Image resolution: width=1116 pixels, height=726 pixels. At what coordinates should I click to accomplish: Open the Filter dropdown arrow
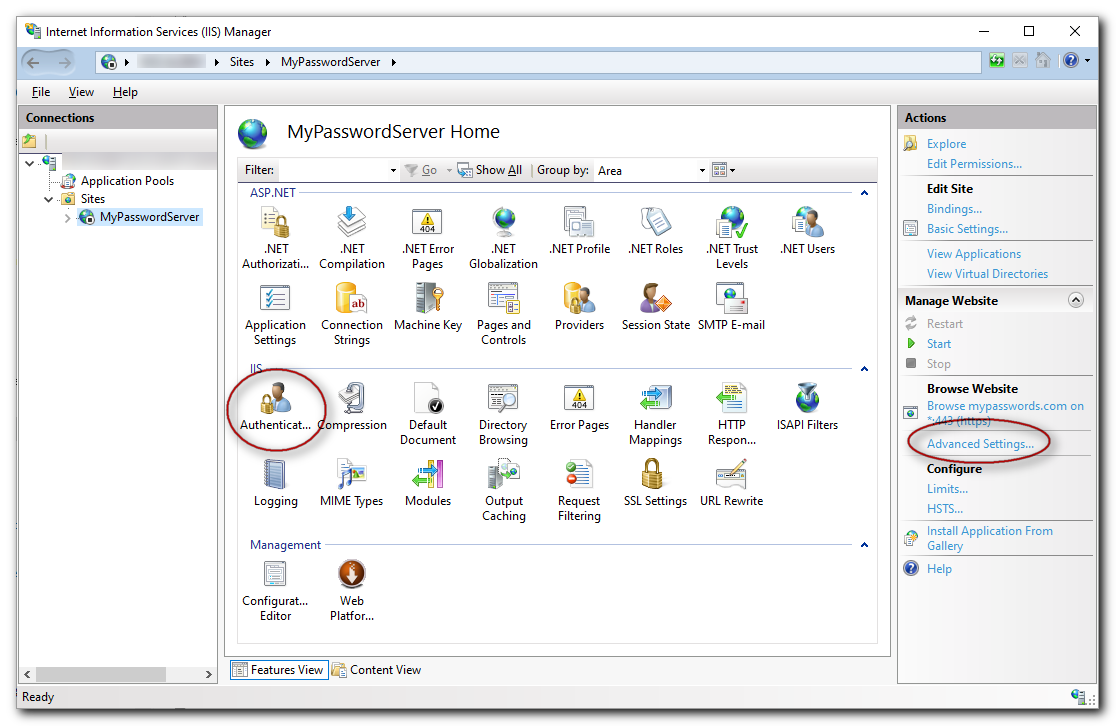(x=393, y=171)
